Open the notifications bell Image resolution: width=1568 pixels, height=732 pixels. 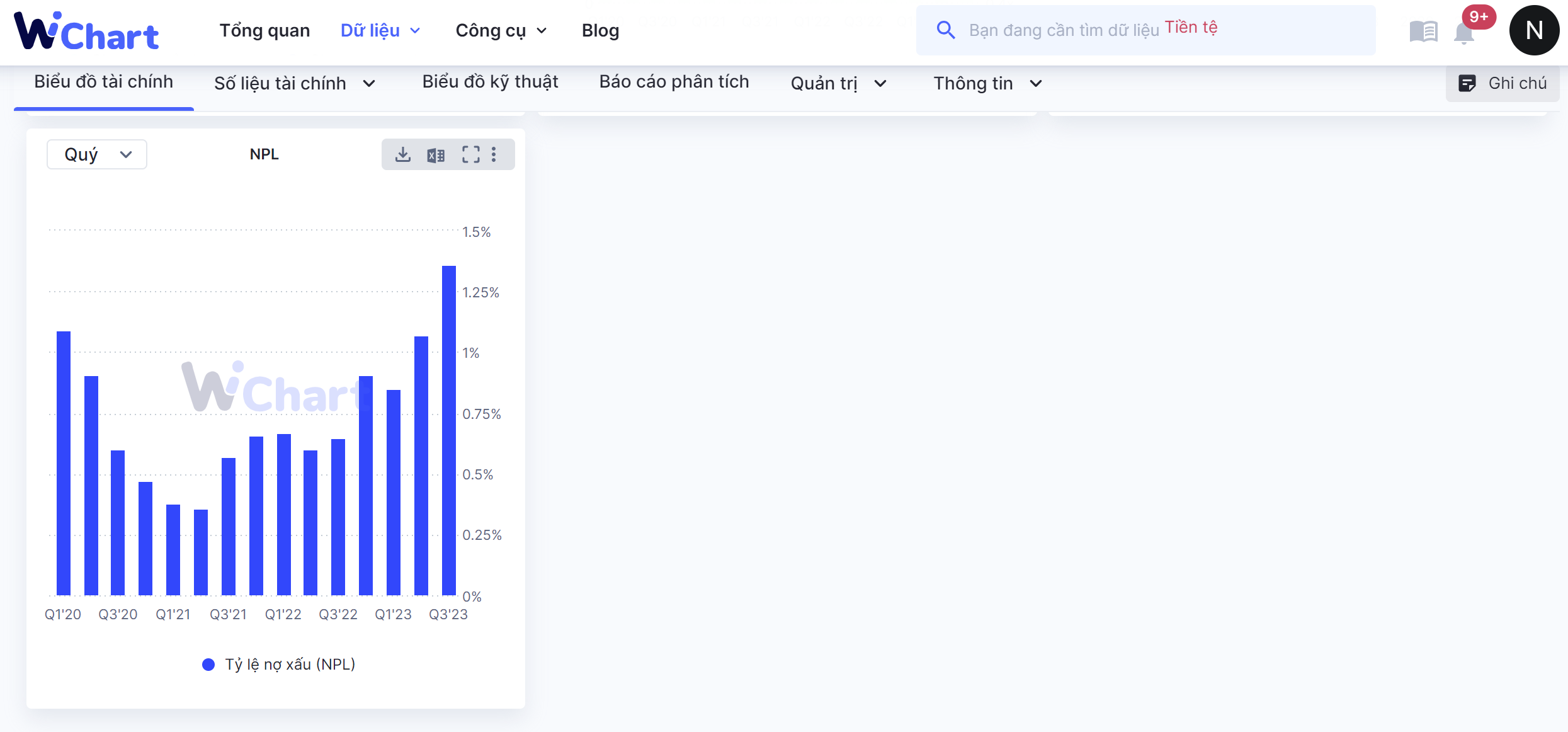[1464, 33]
